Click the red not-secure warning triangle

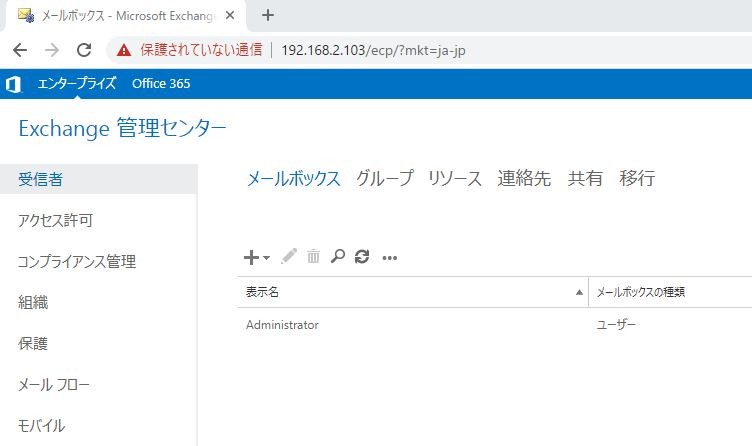point(124,50)
